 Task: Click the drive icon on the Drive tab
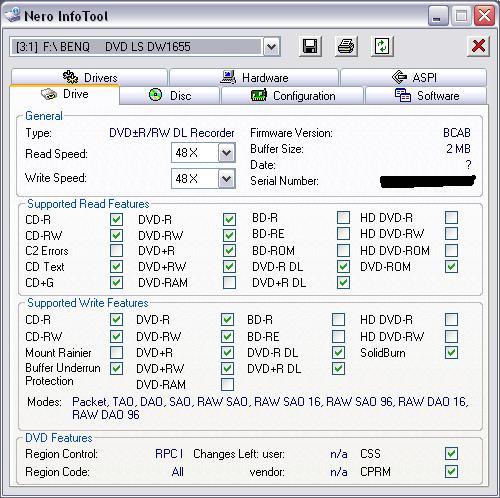point(49,94)
